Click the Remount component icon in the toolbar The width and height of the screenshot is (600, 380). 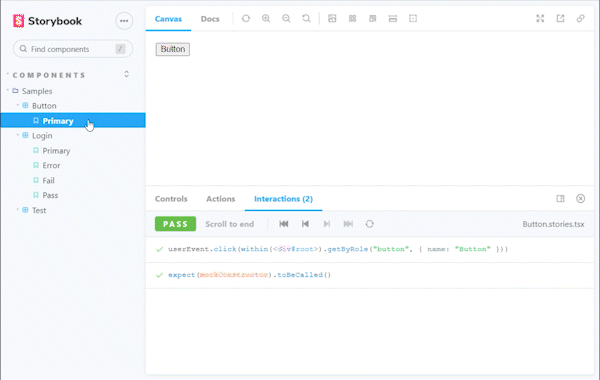(246, 18)
